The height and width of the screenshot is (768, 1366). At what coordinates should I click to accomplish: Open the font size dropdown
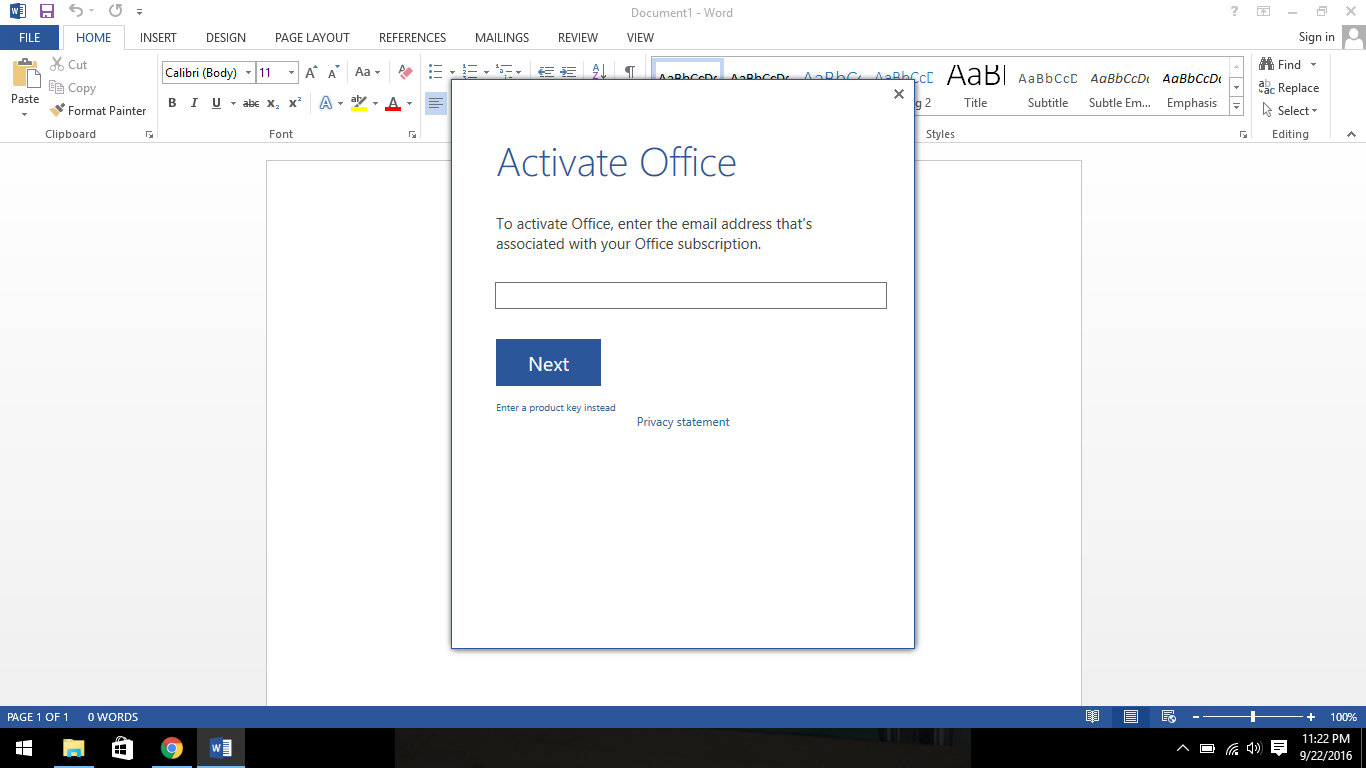[292, 73]
